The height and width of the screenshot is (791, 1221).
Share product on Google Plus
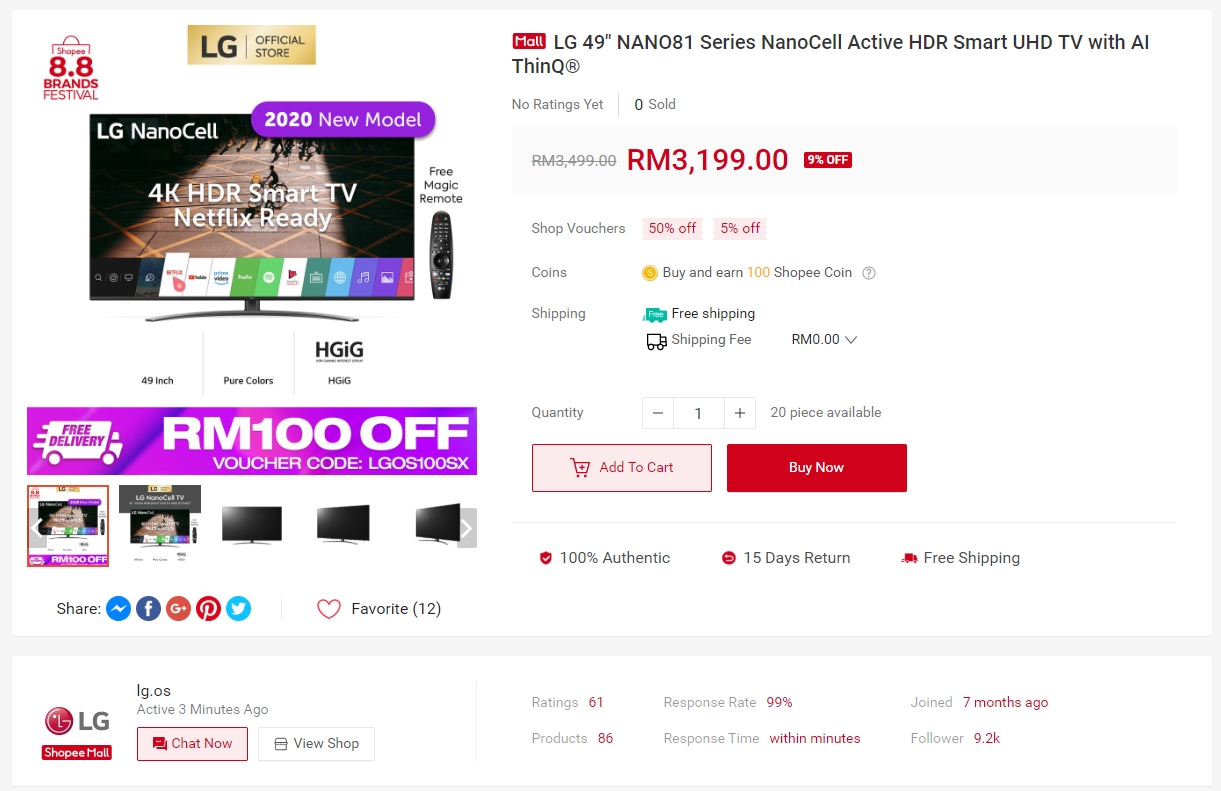tap(178, 608)
